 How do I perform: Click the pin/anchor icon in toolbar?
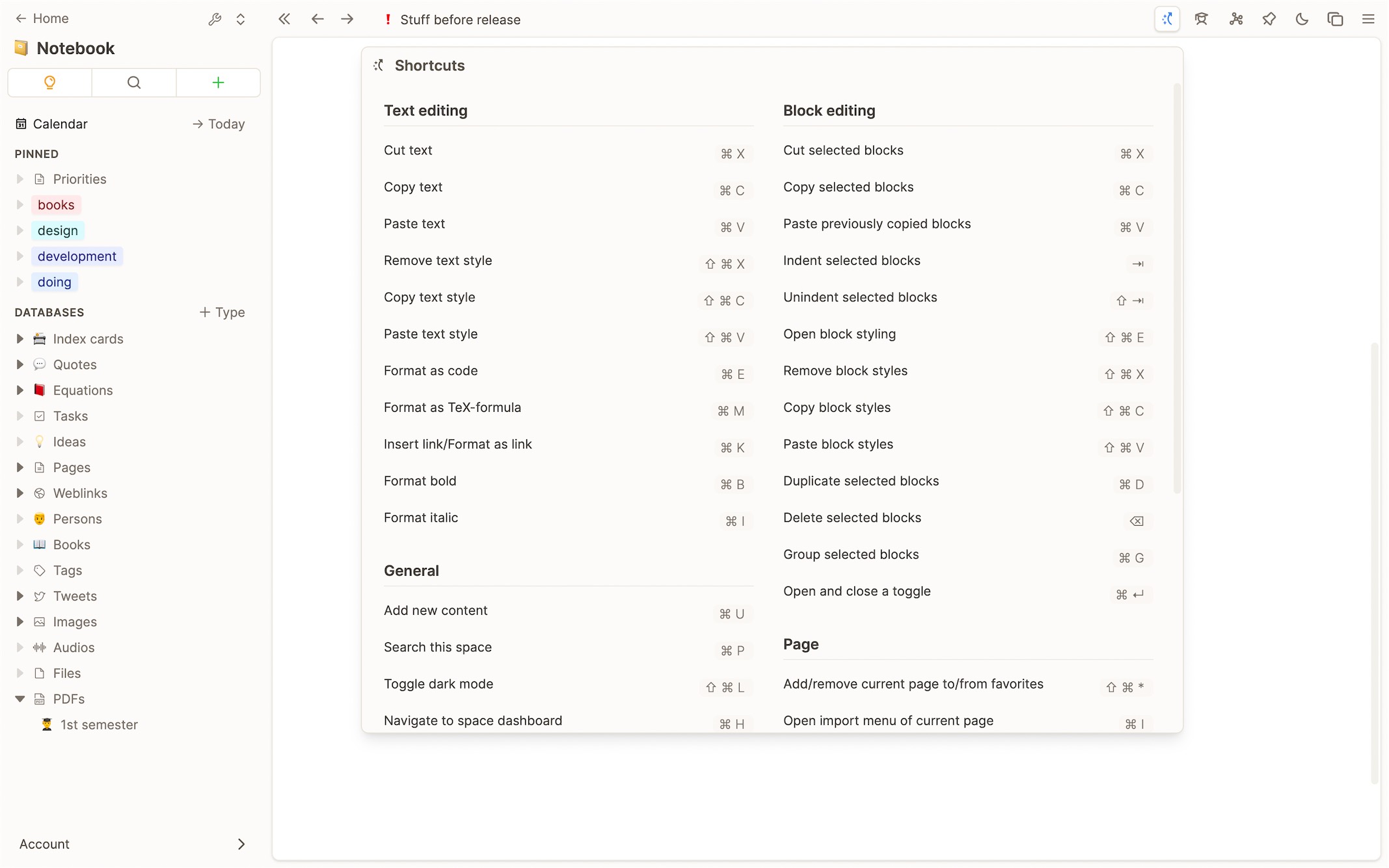(1268, 18)
